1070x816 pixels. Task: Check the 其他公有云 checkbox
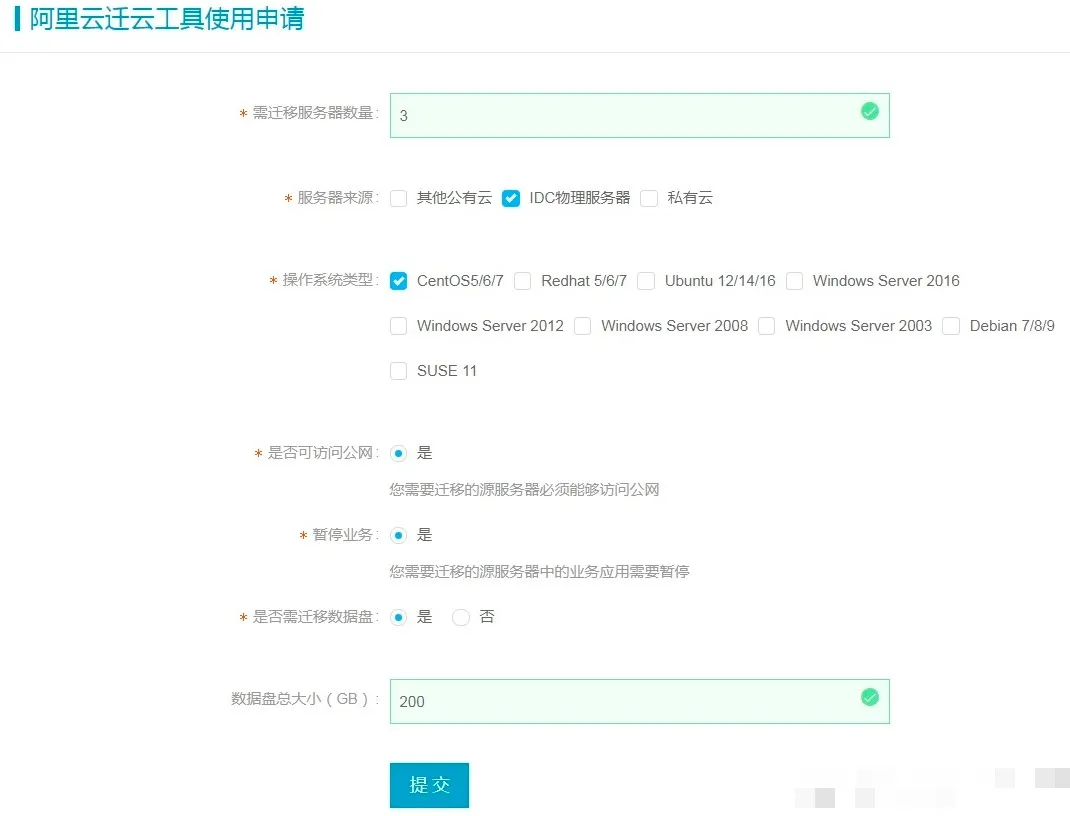point(399,198)
